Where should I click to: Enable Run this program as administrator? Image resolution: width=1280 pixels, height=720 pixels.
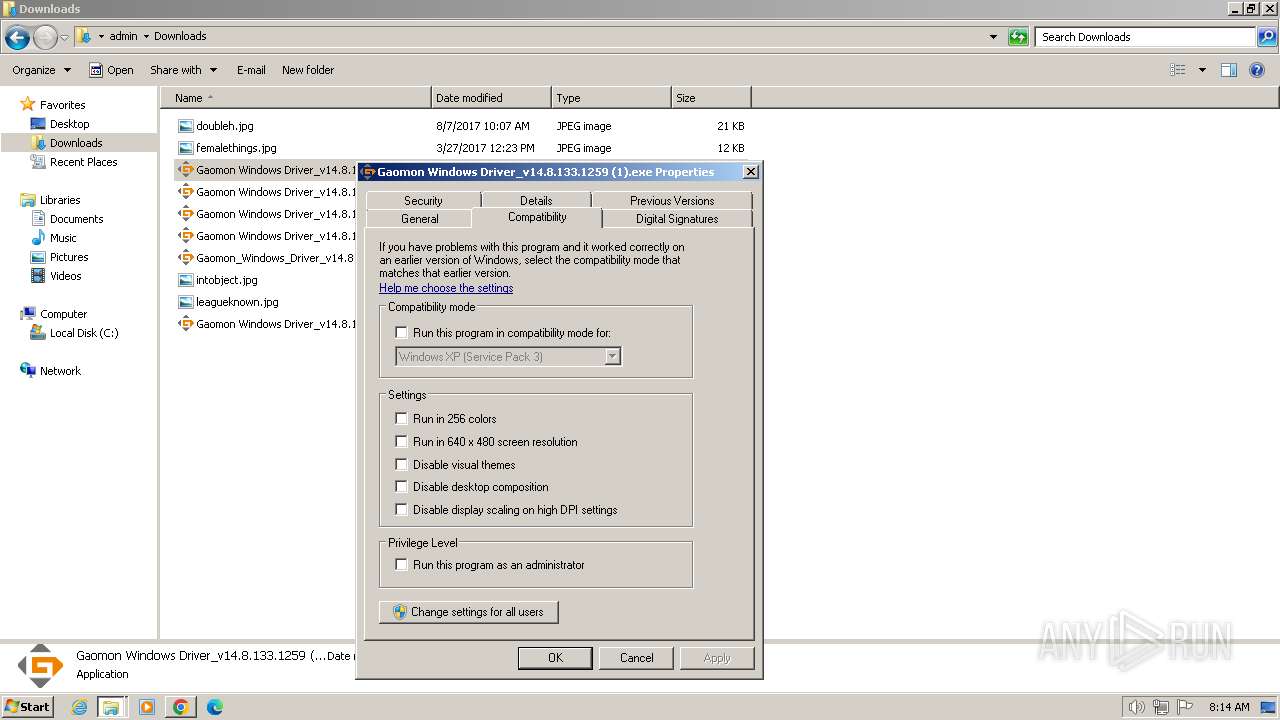tap(402, 565)
